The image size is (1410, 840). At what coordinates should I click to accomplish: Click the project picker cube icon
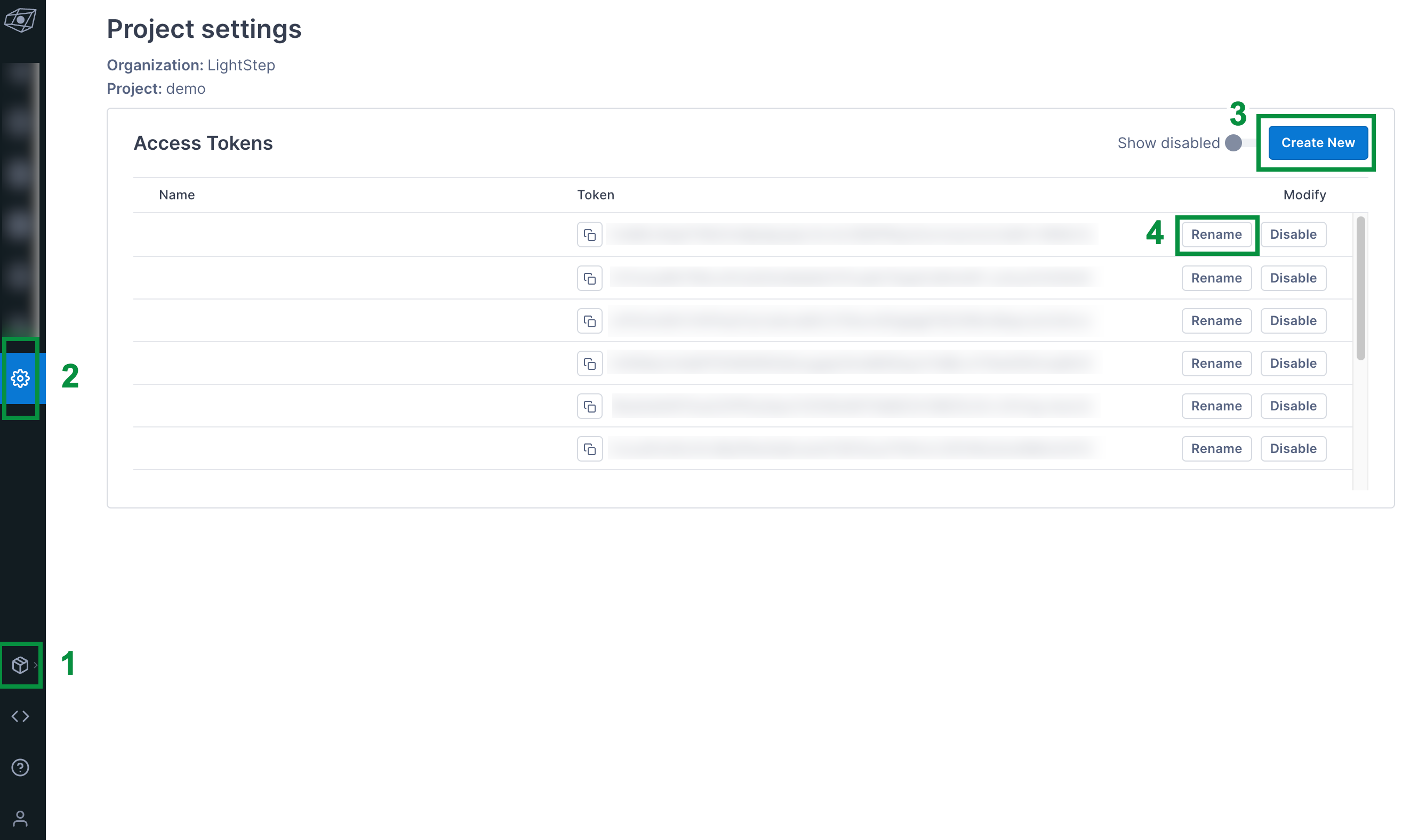click(20, 665)
